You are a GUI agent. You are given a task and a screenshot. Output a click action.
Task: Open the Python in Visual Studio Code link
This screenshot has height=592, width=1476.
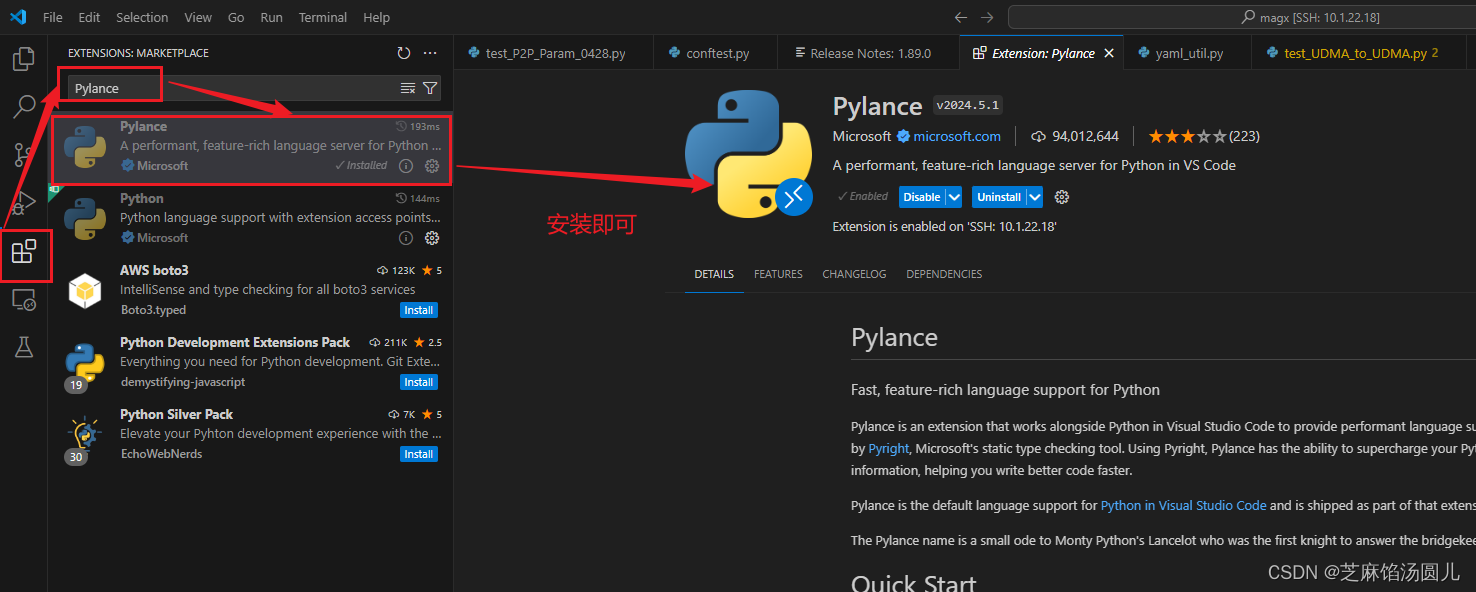[1183, 506]
